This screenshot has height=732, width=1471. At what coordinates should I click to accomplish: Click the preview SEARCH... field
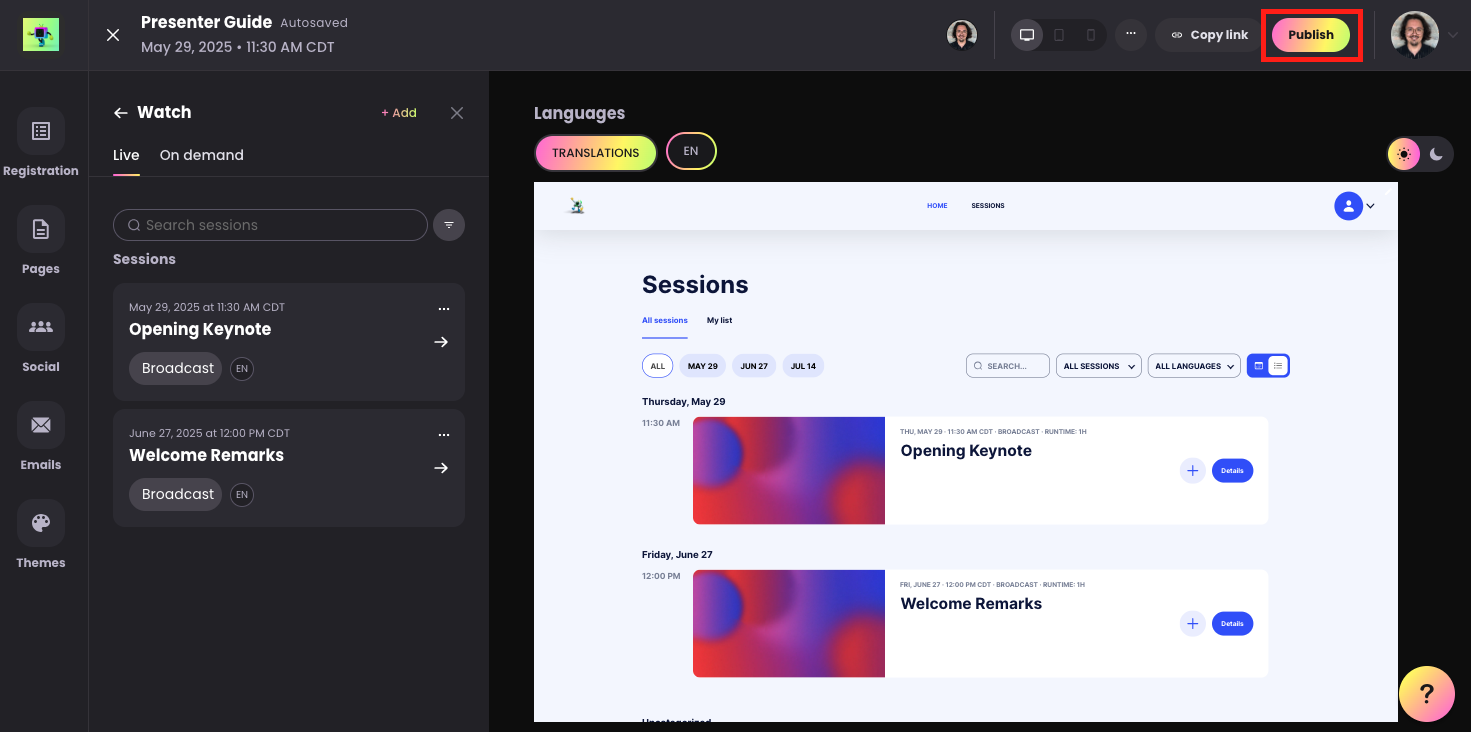(1008, 366)
